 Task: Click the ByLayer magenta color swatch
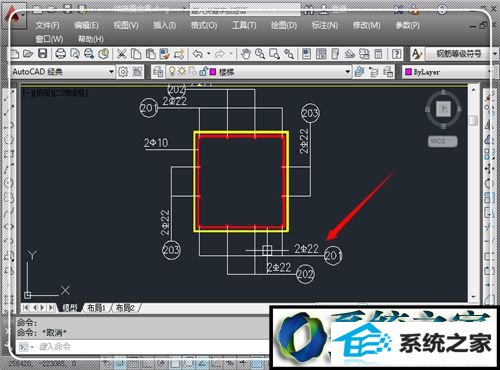[408, 72]
